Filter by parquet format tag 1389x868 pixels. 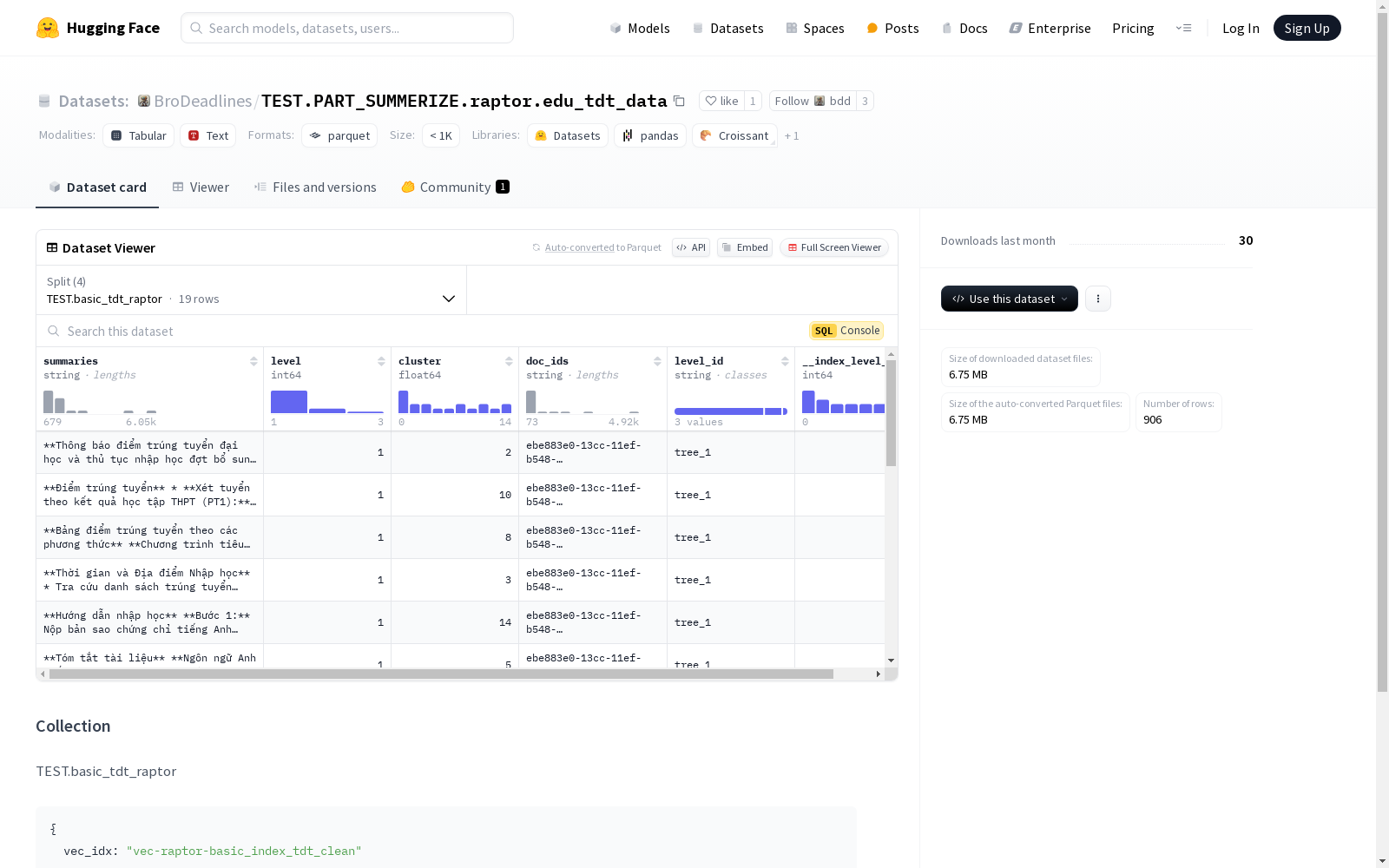click(x=339, y=135)
